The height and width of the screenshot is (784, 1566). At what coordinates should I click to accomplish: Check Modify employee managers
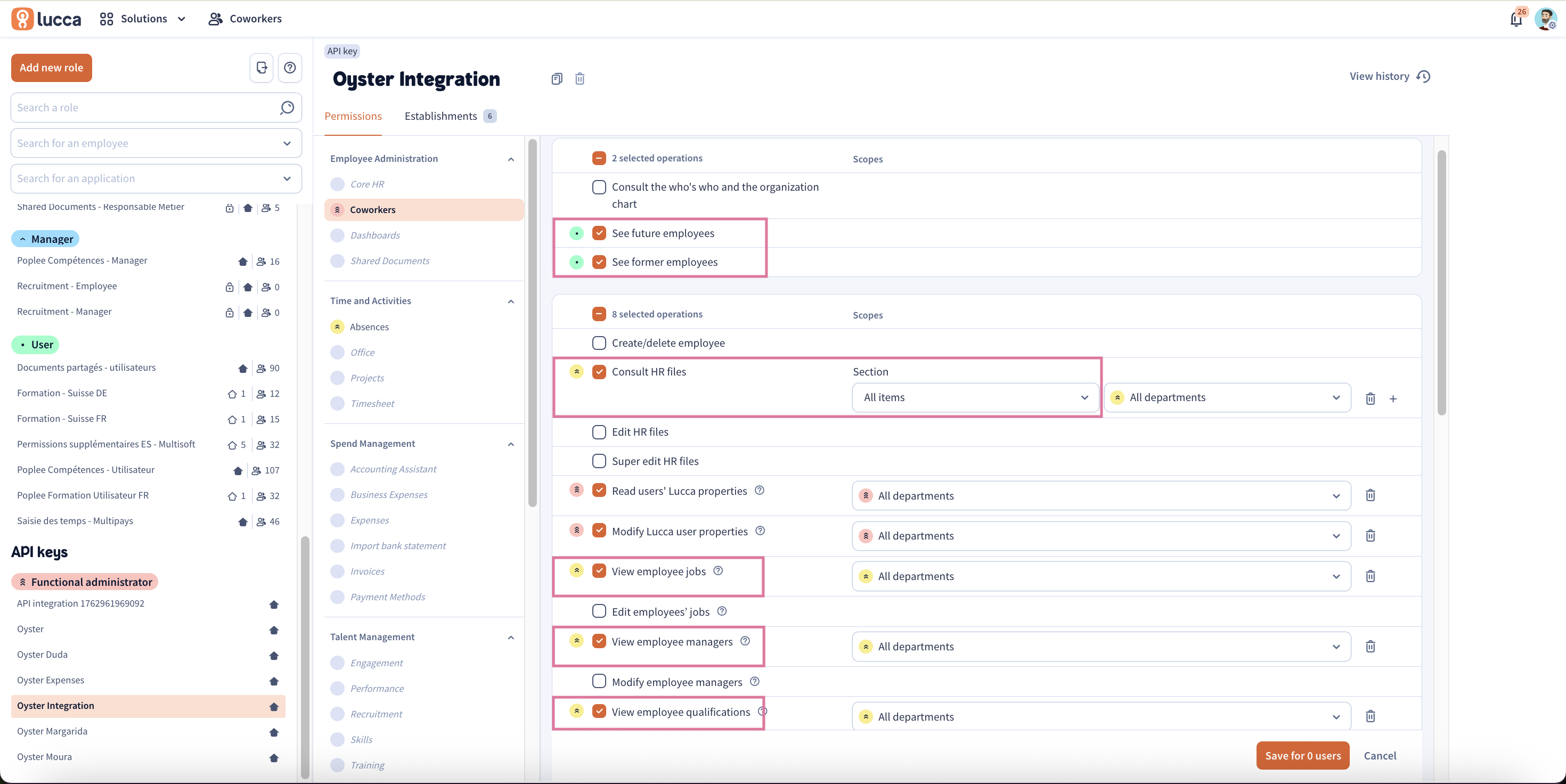[x=599, y=681]
